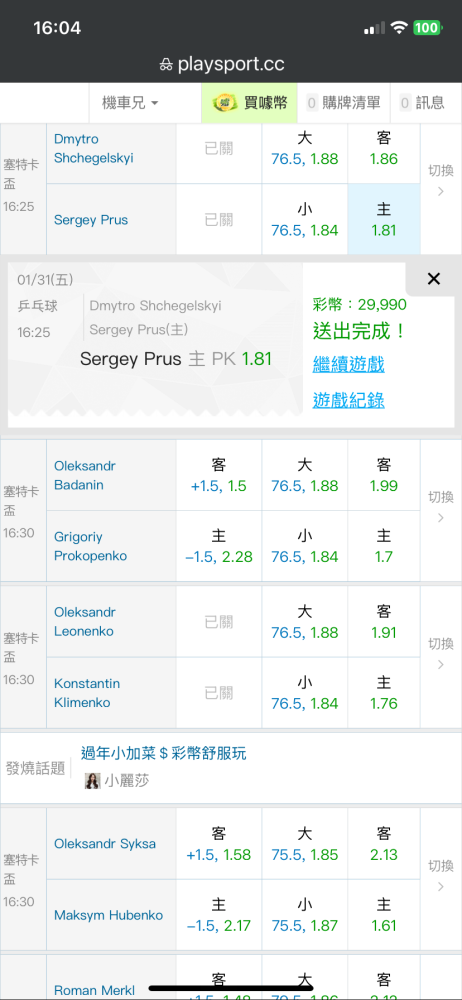The image size is (462, 1000).
Task: Click the 繼續遊戲 link
Action: 348,365
